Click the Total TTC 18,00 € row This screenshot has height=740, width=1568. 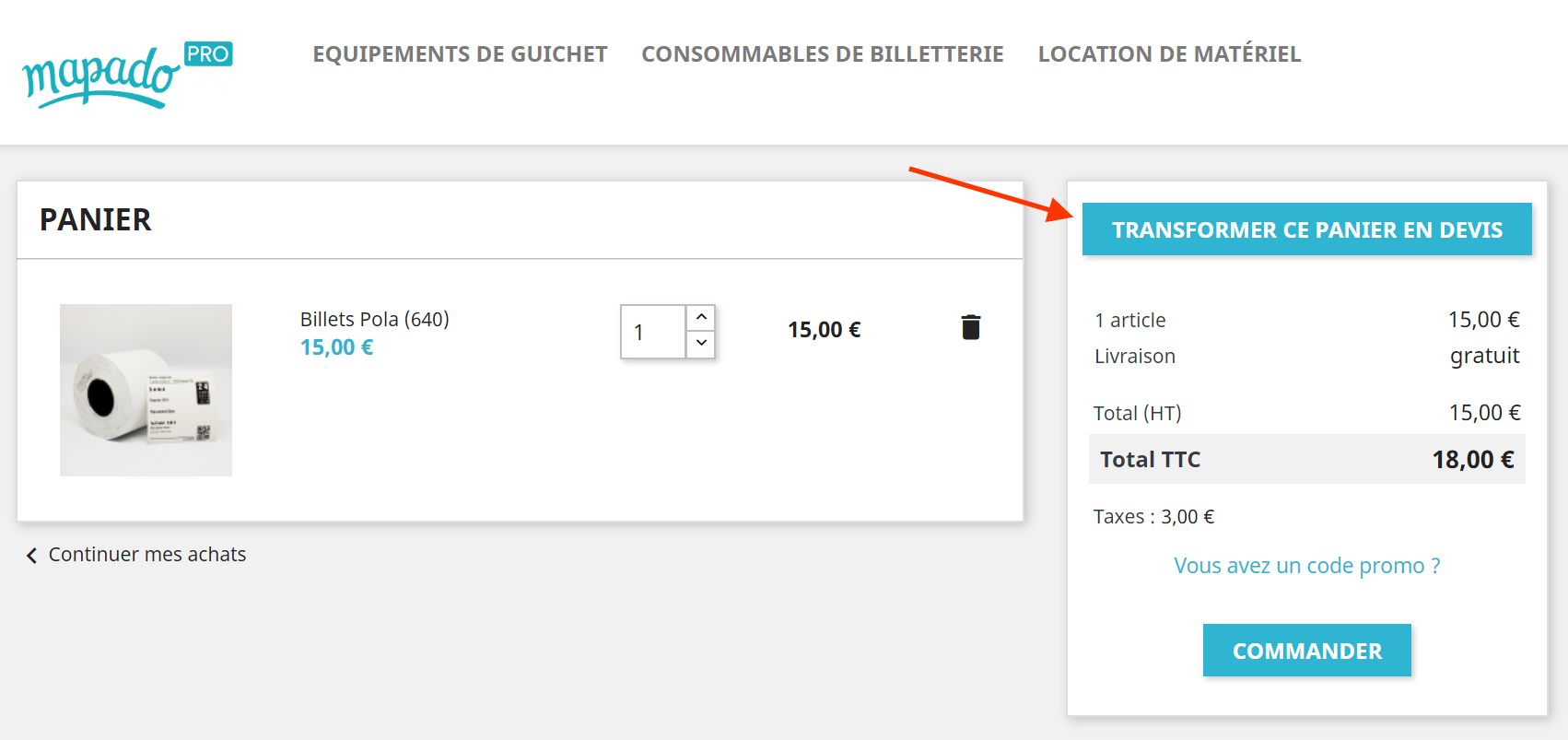point(1306,459)
